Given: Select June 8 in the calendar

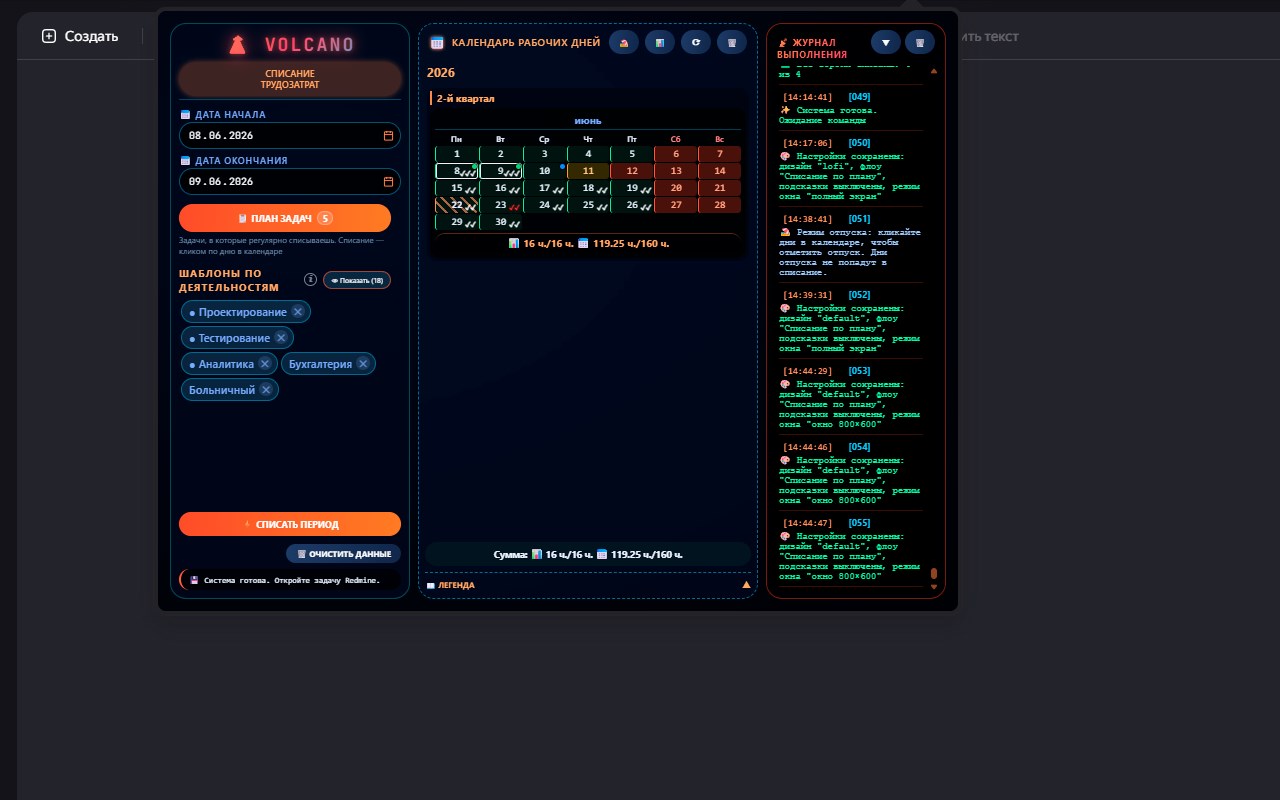Looking at the screenshot, I should tap(457, 171).
